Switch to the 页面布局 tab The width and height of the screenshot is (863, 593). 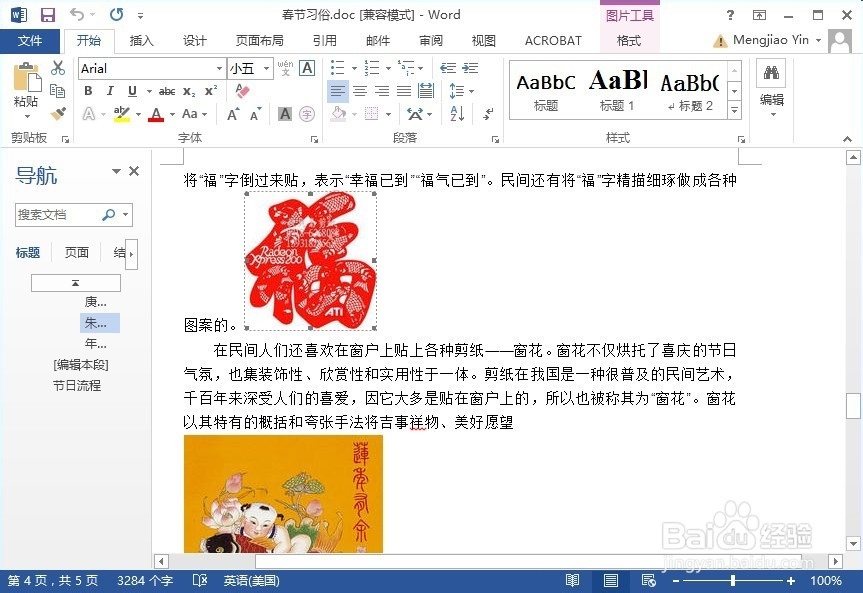(260, 41)
